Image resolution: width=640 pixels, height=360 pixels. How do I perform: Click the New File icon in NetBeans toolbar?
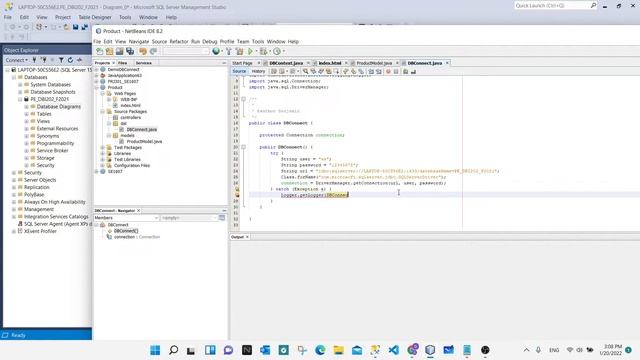click(x=99, y=51)
